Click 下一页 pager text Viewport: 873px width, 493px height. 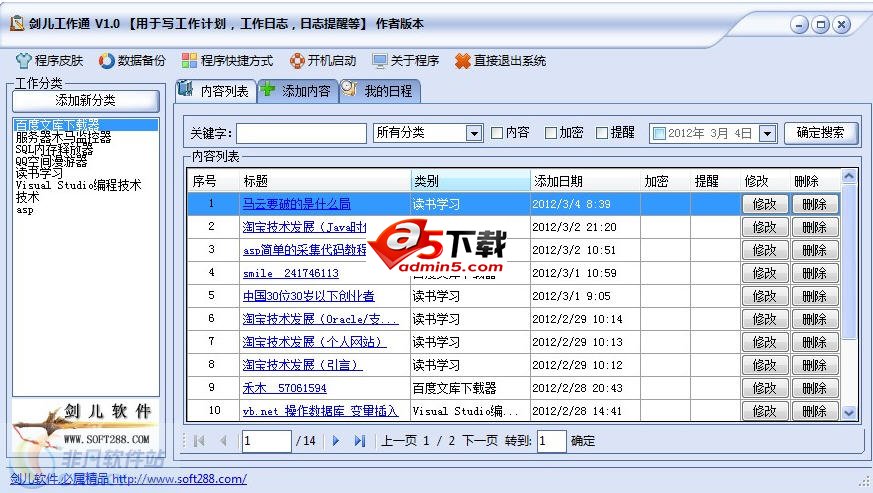click(x=480, y=441)
